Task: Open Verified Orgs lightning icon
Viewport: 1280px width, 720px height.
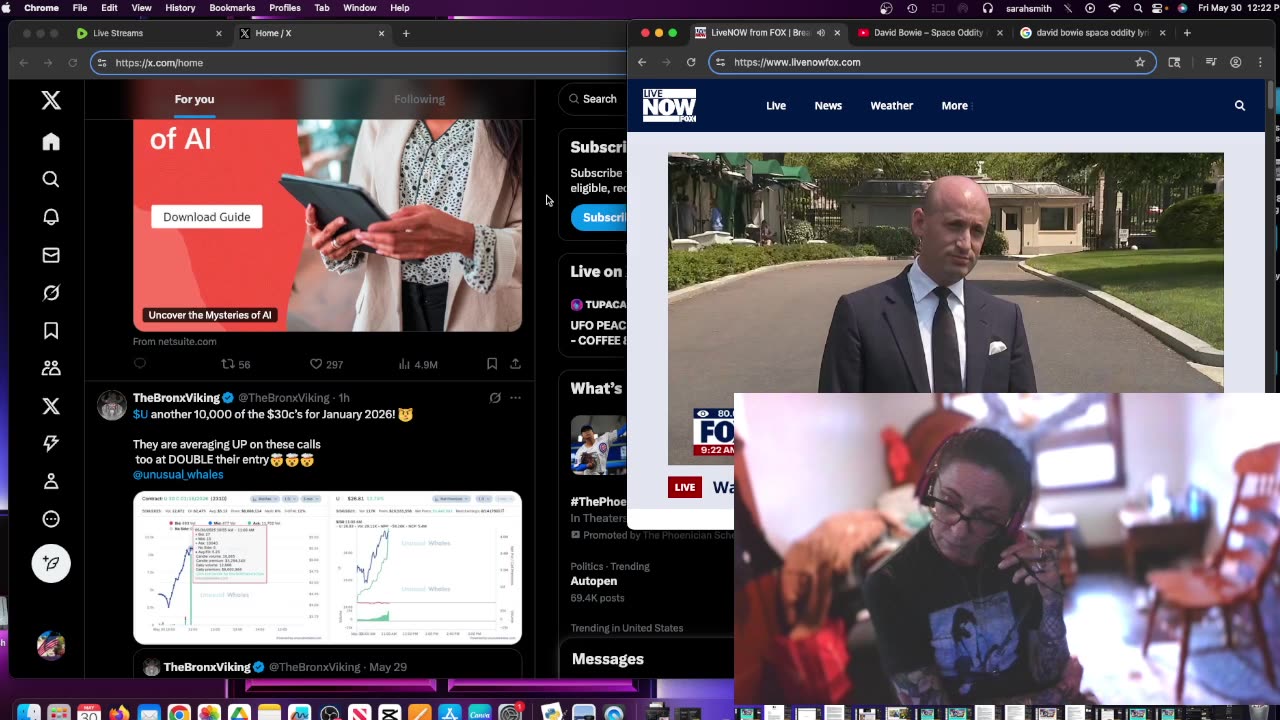Action: [51, 443]
